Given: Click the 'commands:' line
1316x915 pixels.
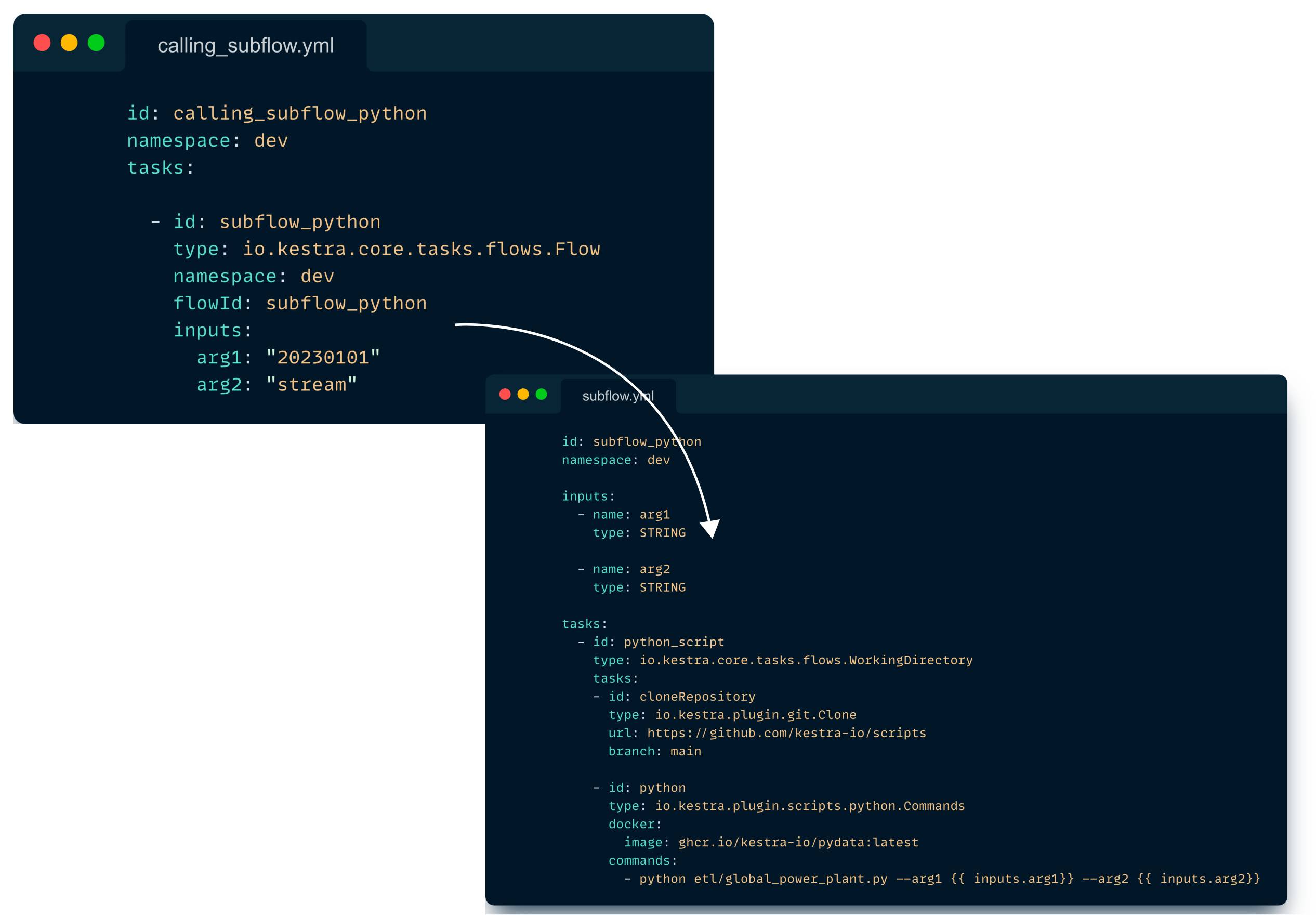Looking at the screenshot, I should [x=643, y=861].
